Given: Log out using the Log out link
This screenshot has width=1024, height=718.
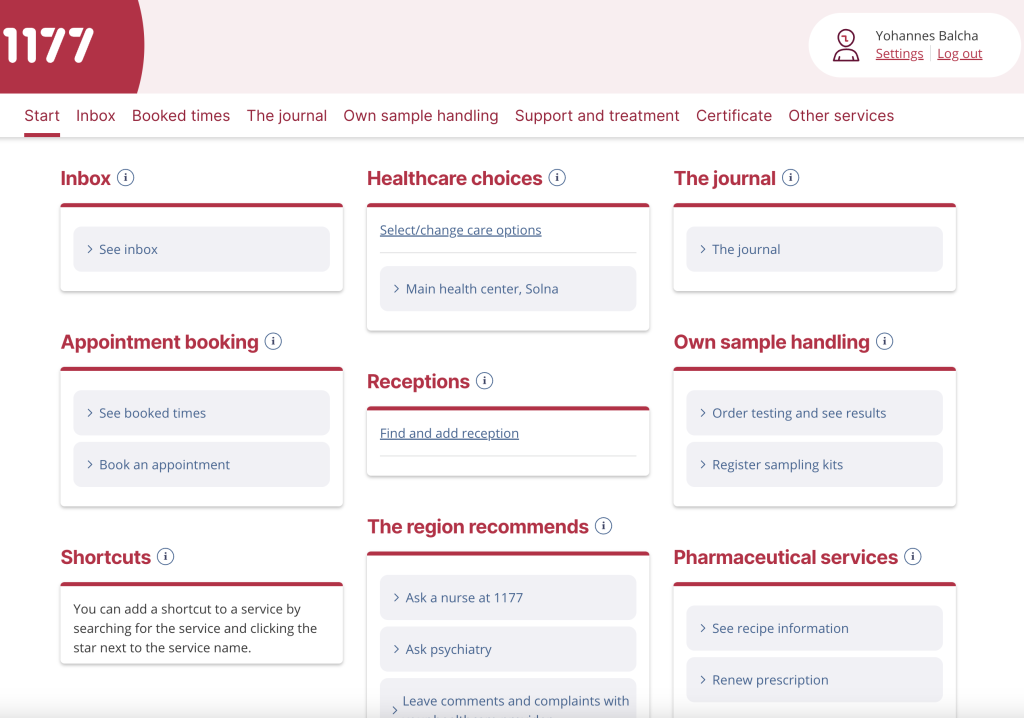Looking at the screenshot, I should 959,53.
